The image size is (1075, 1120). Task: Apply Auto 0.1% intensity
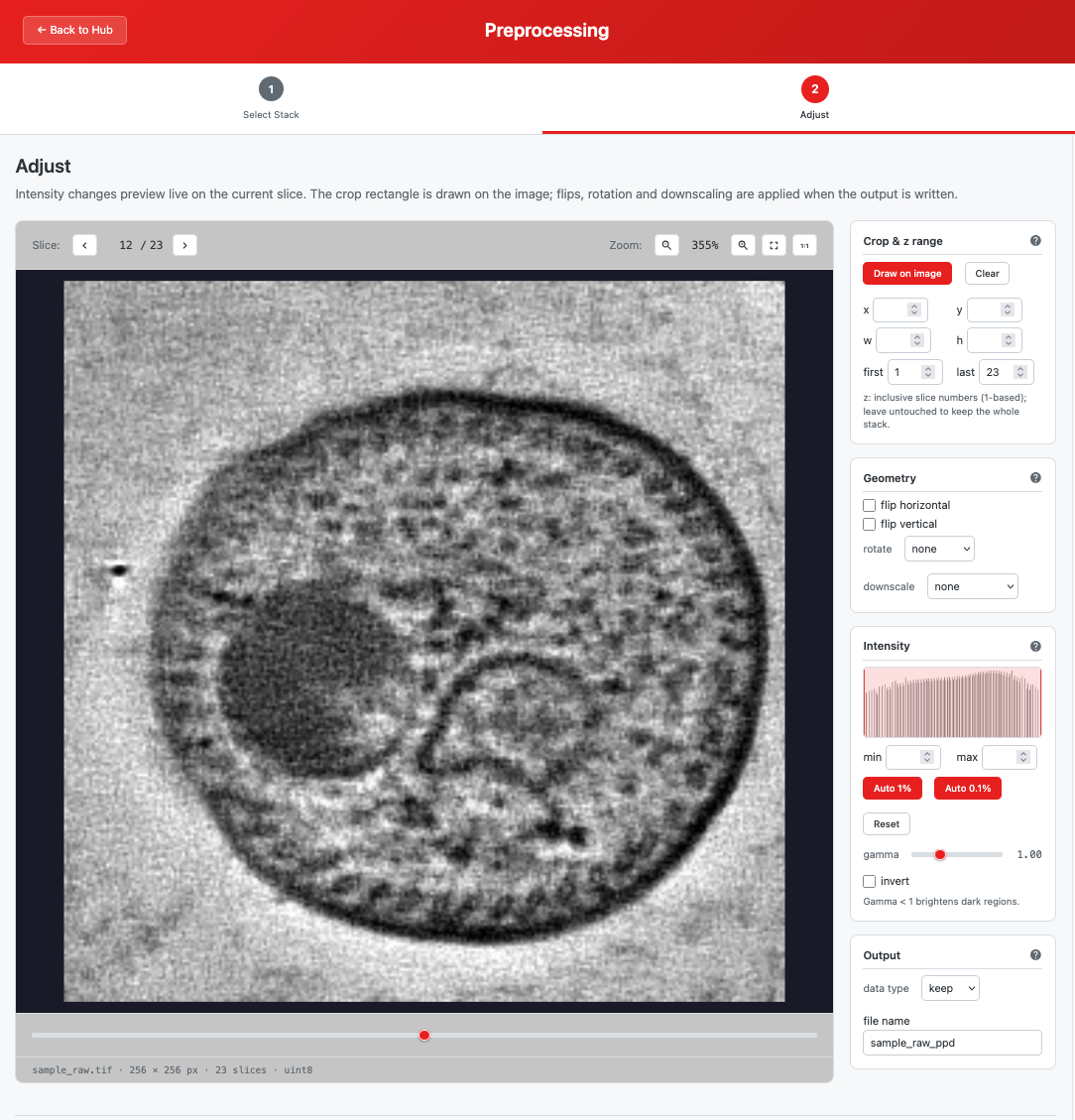968,789
